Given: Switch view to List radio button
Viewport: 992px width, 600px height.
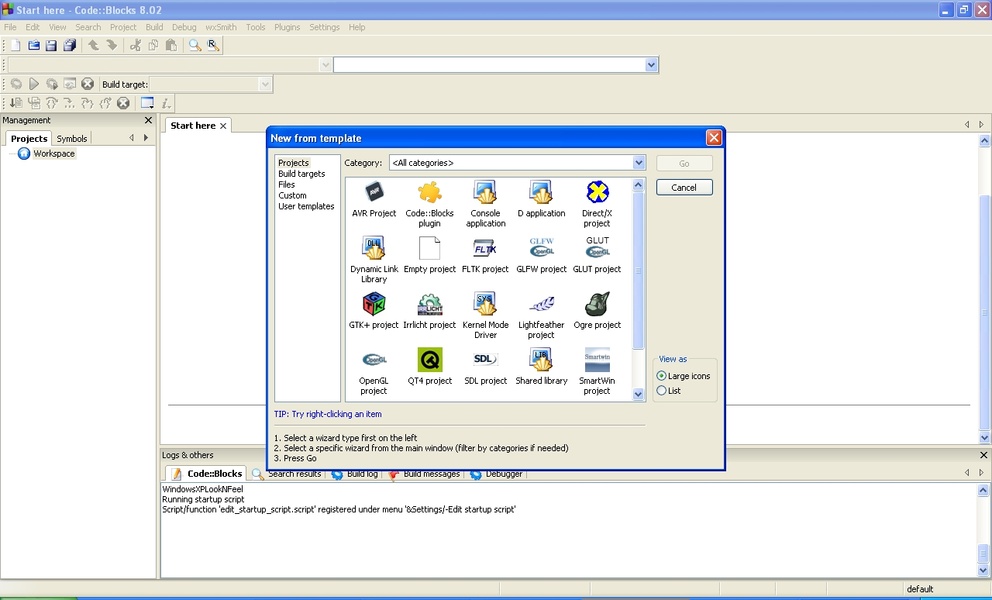Looking at the screenshot, I should (662, 391).
